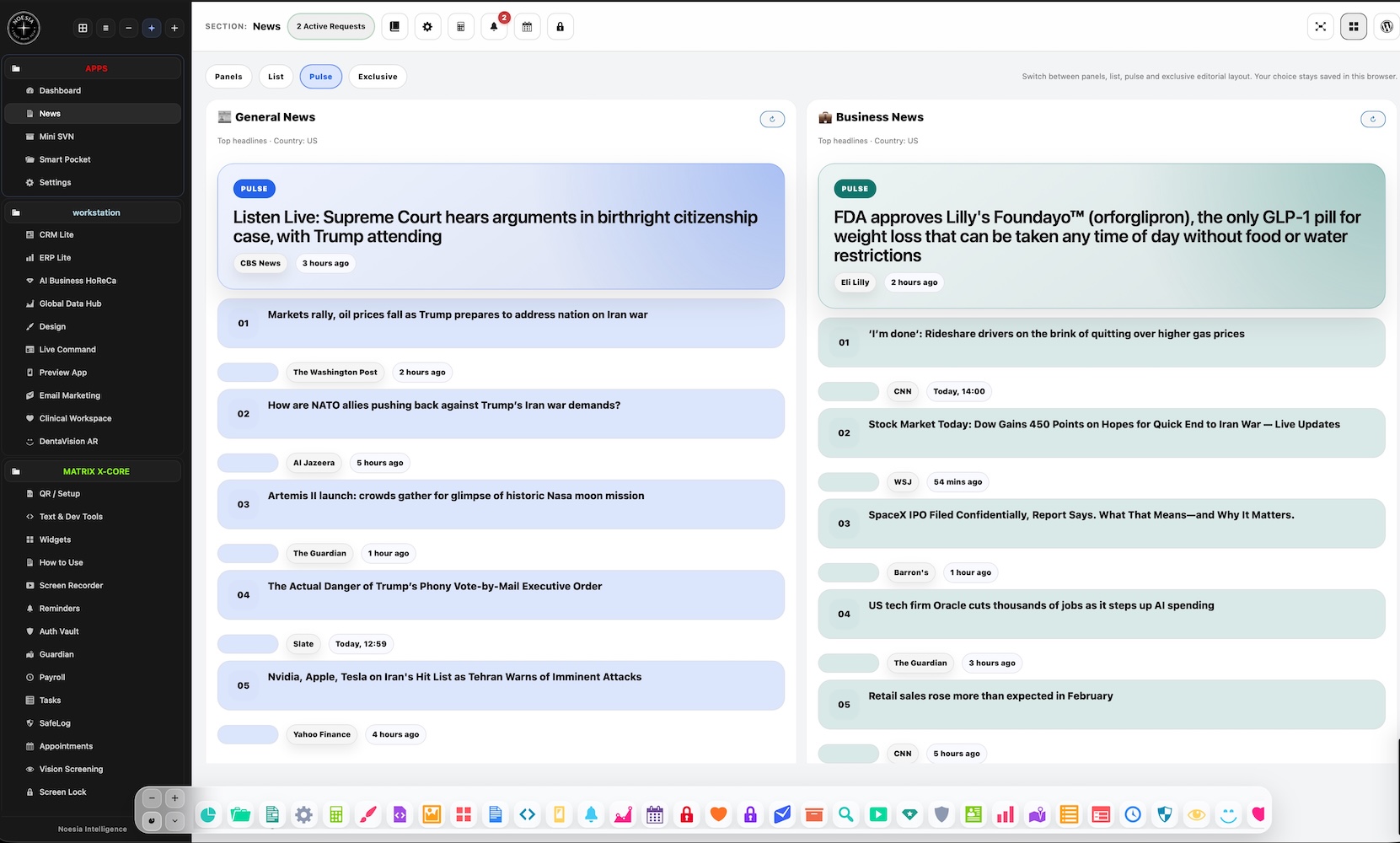Toggle the grid layout button at top right
The width and height of the screenshot is (1400, 843).
[1354, 27]
